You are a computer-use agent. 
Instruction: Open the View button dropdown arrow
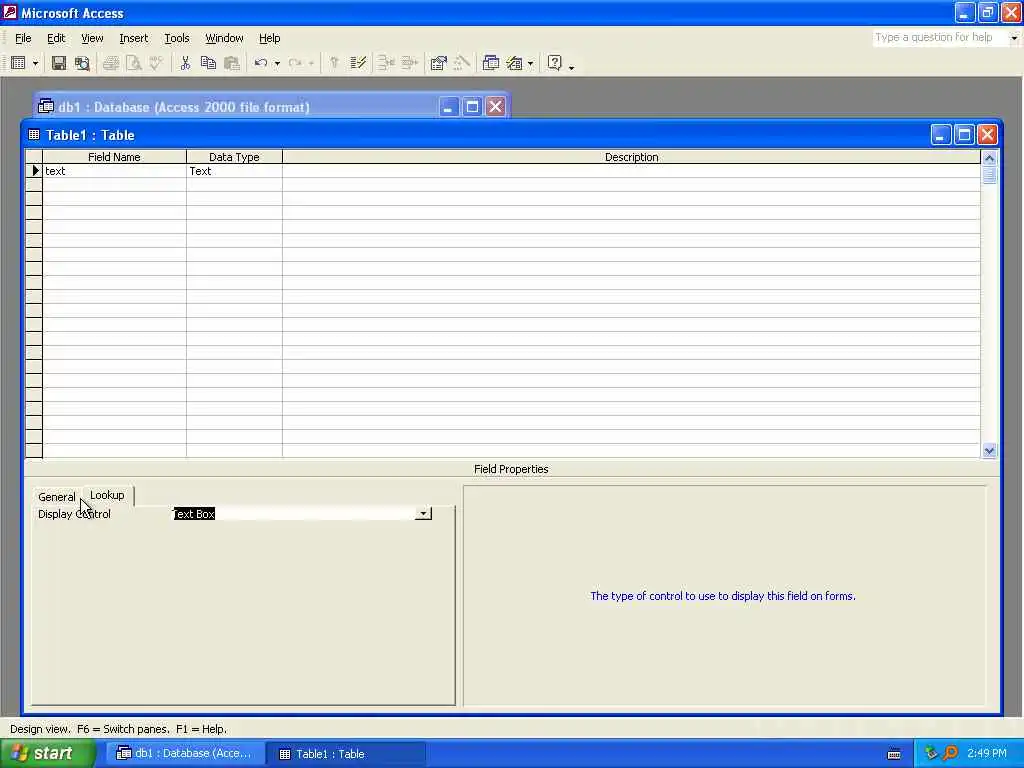point(35,63)
